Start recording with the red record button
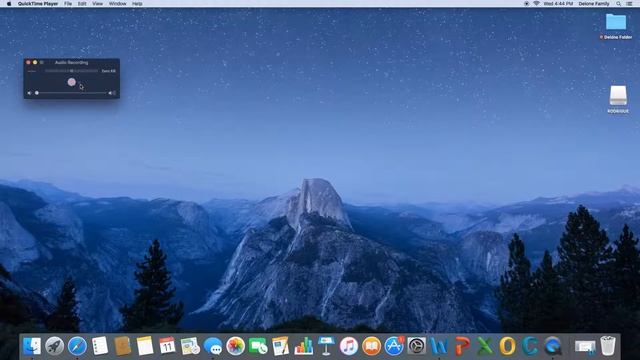Viewport: 640px width, 360px height. [x=71, y=82]
